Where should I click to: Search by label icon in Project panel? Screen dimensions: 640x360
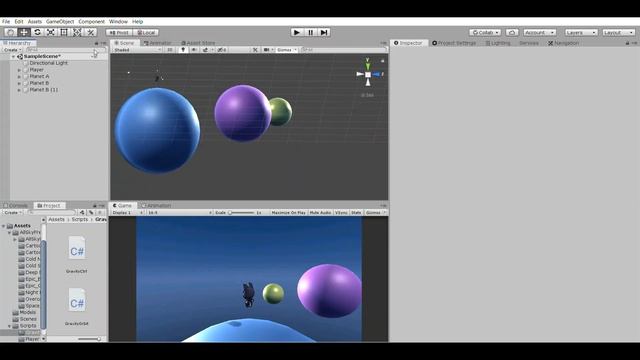(91, 213)
